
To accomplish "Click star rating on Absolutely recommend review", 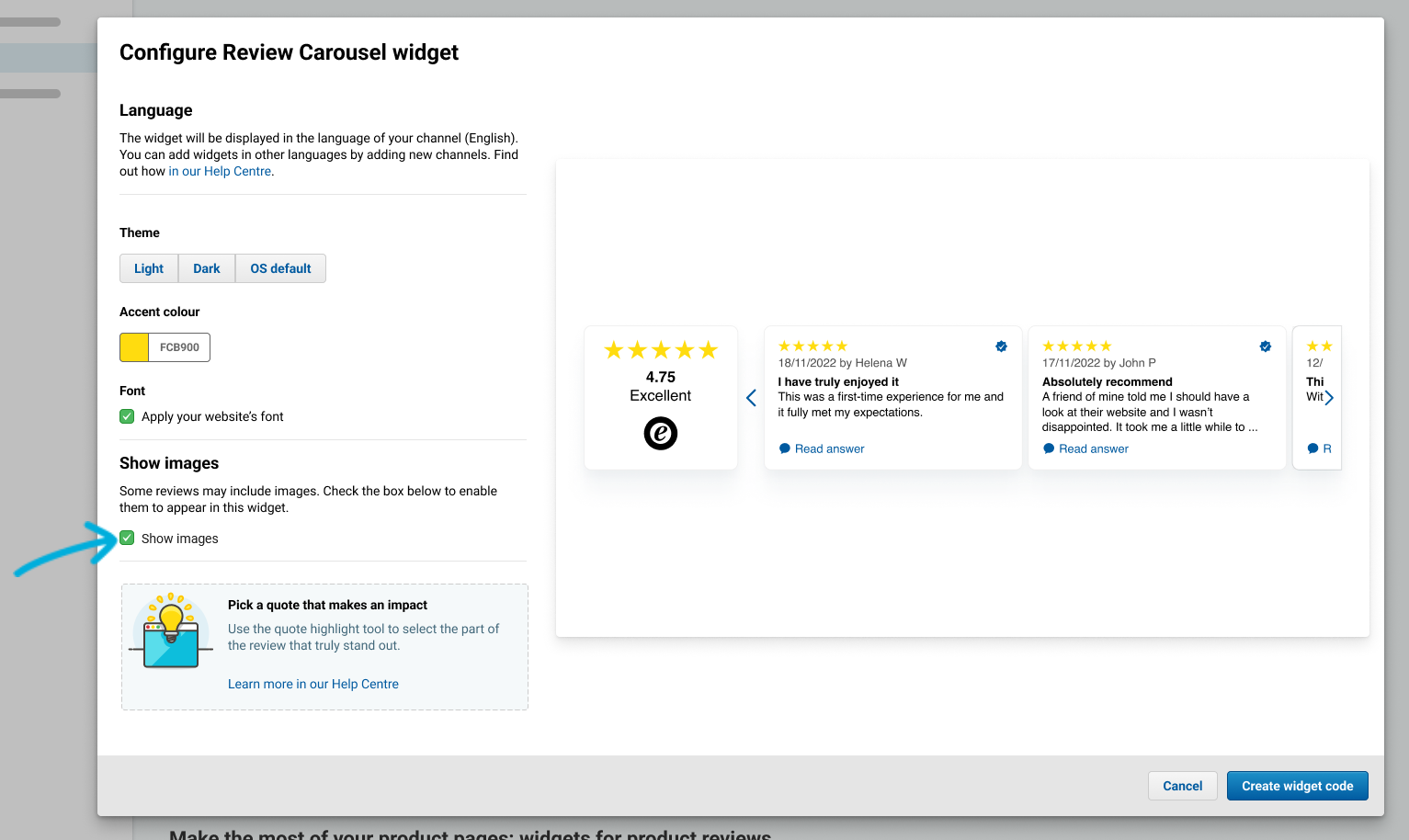I will [x=1077, y=346].
